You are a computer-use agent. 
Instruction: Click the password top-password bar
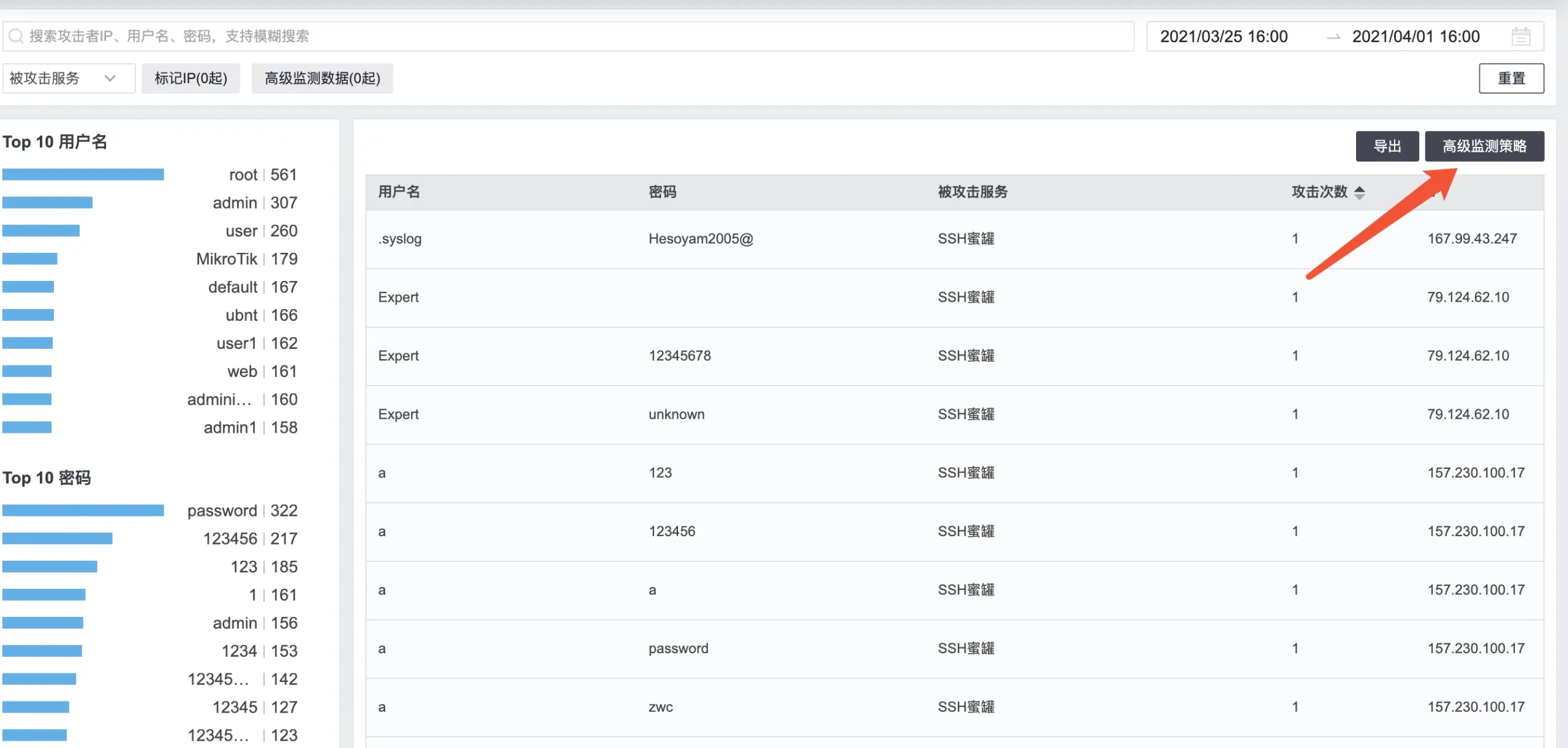[x=83, y=511]
